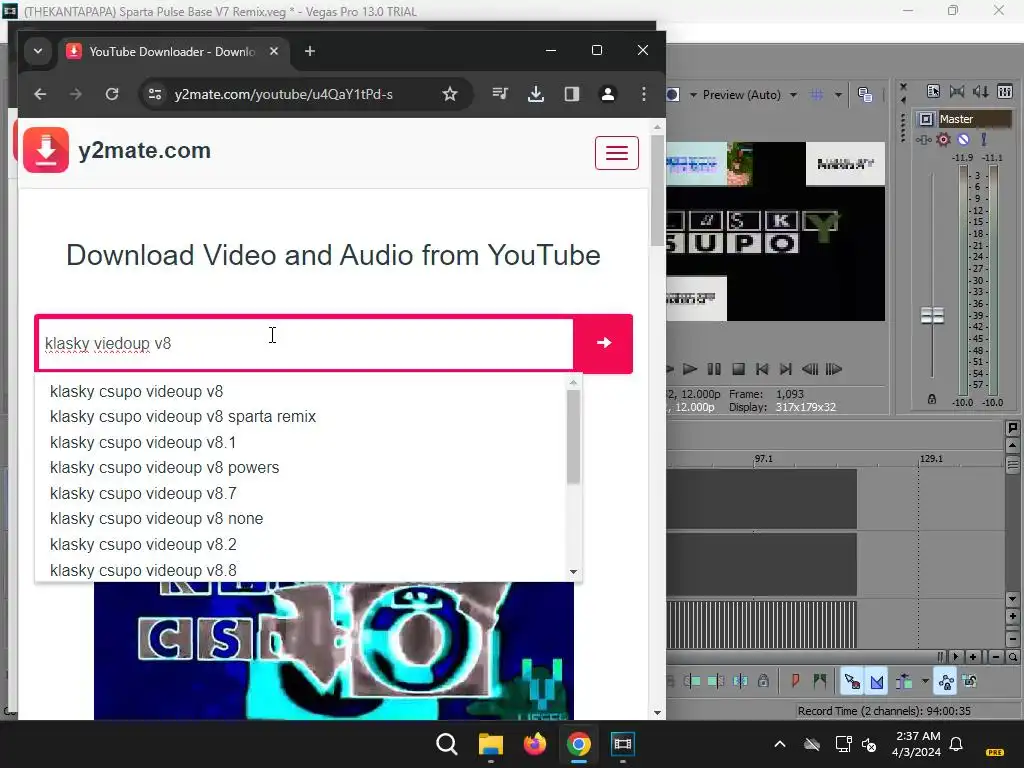1024x768 pixels.
Task: Select suggestion "klasky csupo videoup v8 sparta remix"
Action: tap(183, 417)
